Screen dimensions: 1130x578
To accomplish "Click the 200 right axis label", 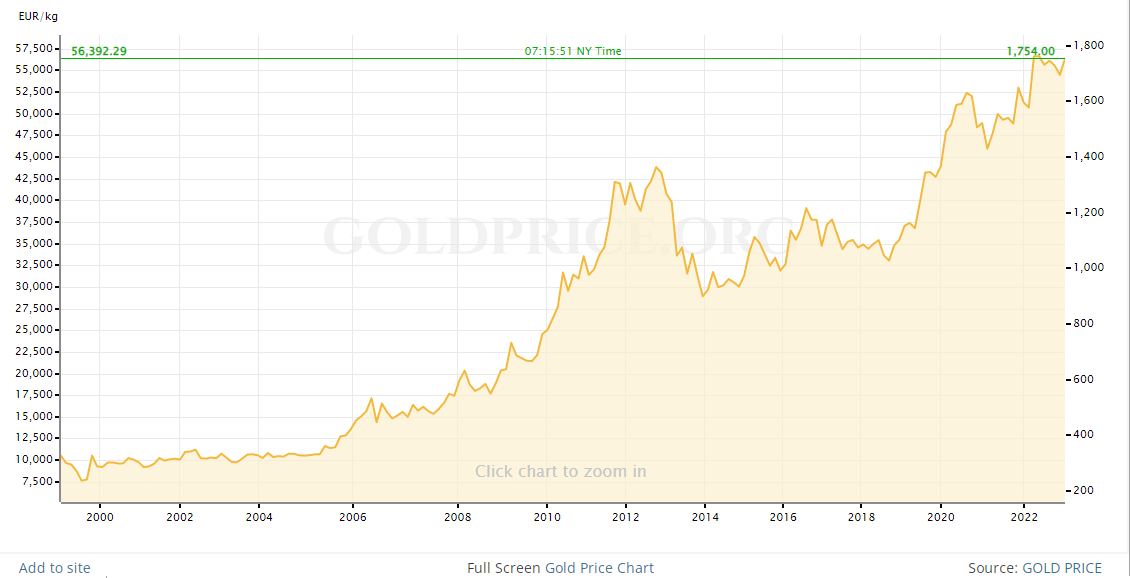I will coord(1083,491).
